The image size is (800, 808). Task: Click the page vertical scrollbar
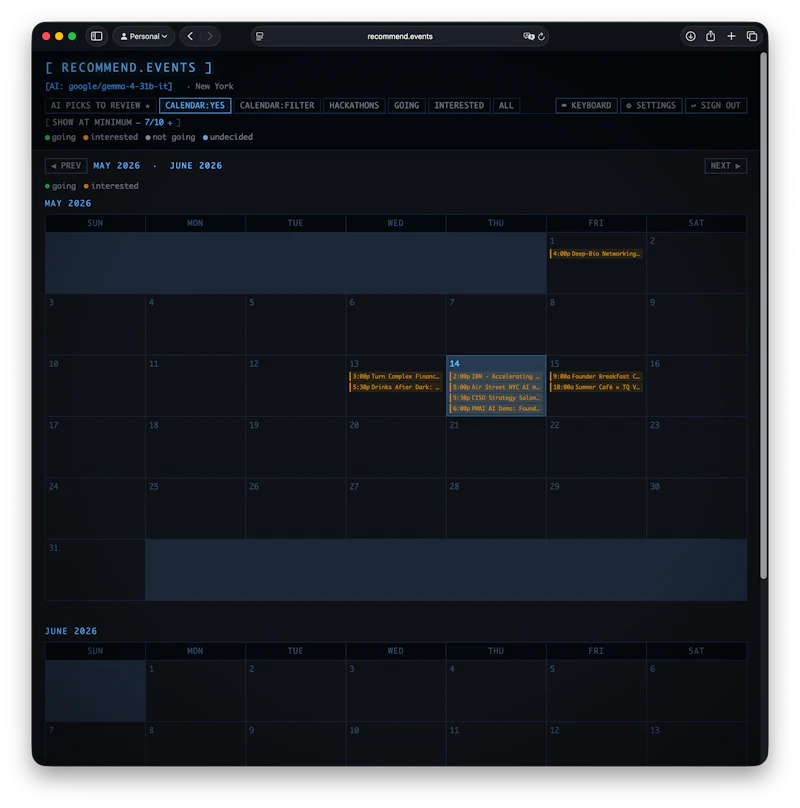pos(763,315)
